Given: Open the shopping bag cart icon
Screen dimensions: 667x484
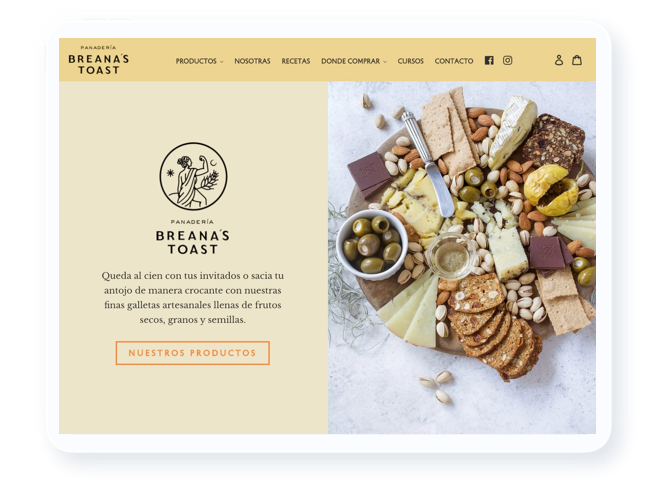Looking at the screenshot, I should pyautogui.click(x=577, y=60).
